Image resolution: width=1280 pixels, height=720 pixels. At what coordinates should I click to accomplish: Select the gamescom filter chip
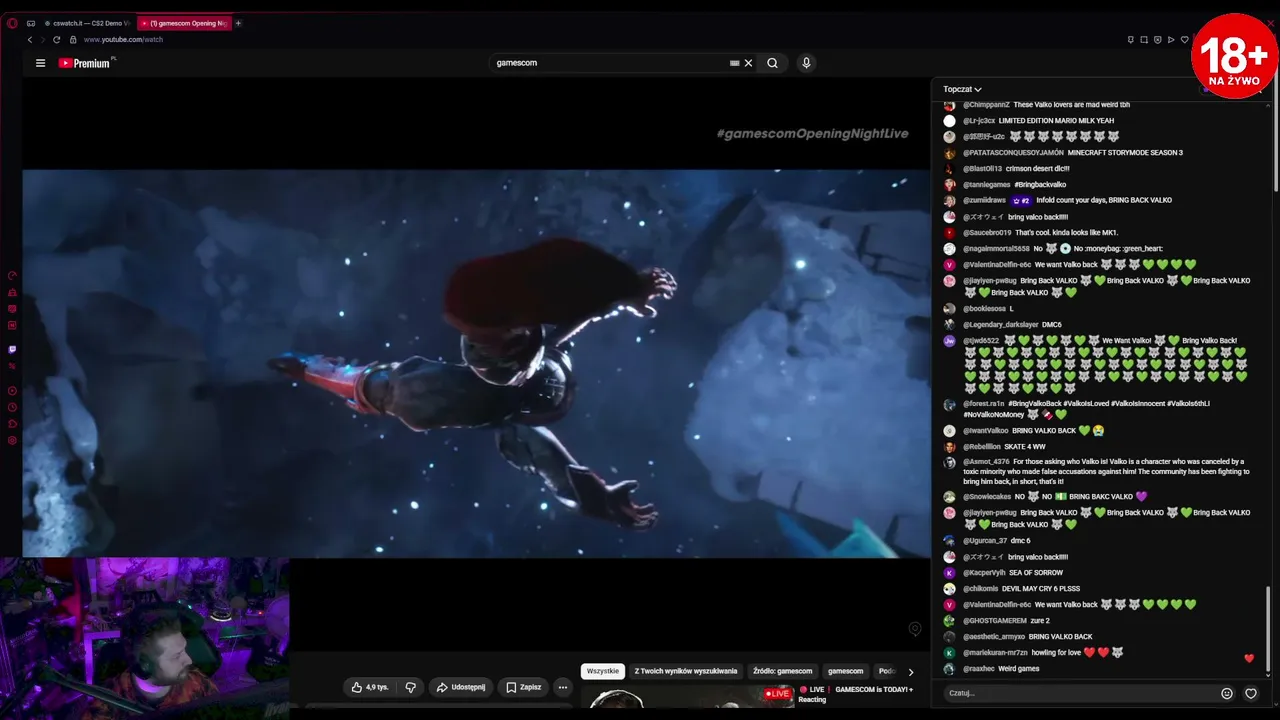pos(845,671)
